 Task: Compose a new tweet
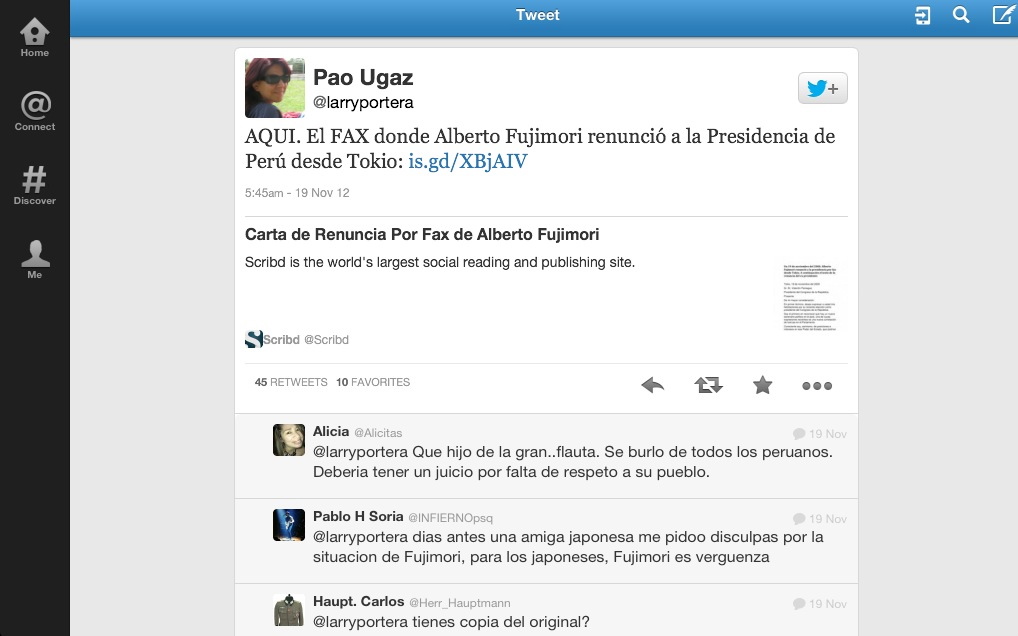click(1003, 14)
